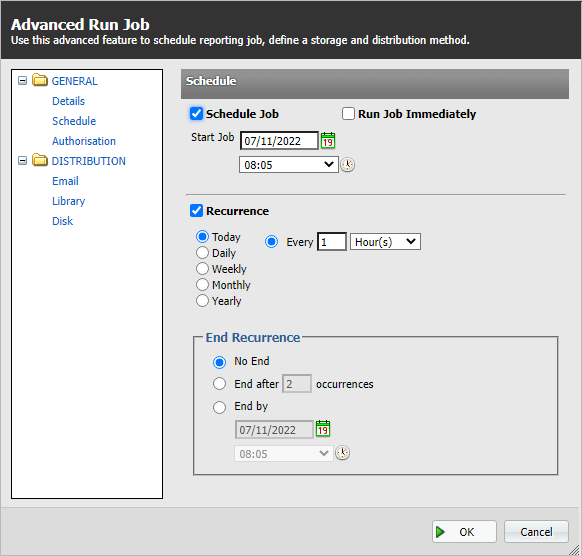582x556 pixels.
Task: Enable Run Job Immediately checkbox
Action: pyautogui.click(x=348, y=114)
